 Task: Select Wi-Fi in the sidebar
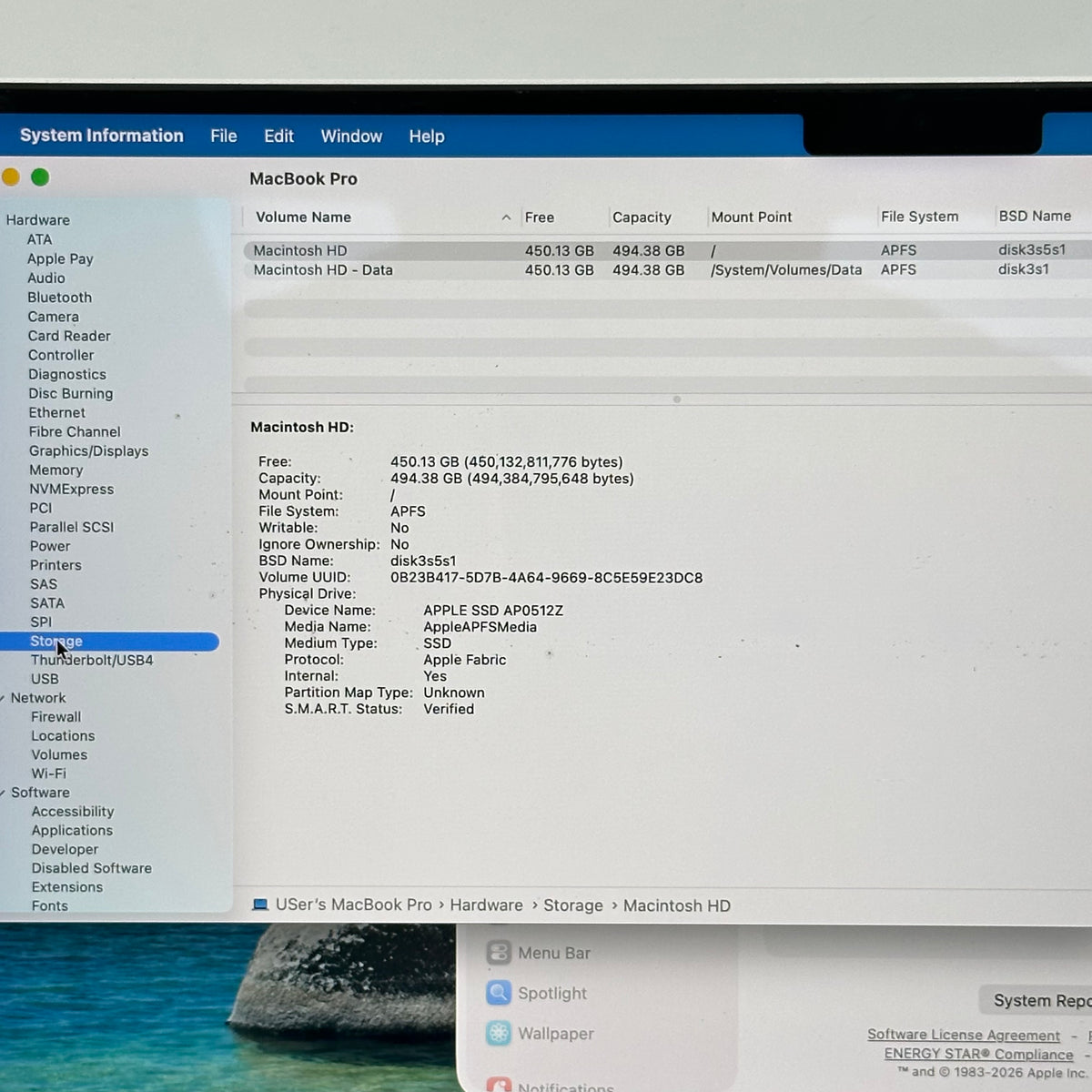pyautogui.click(x=48, y=773)
